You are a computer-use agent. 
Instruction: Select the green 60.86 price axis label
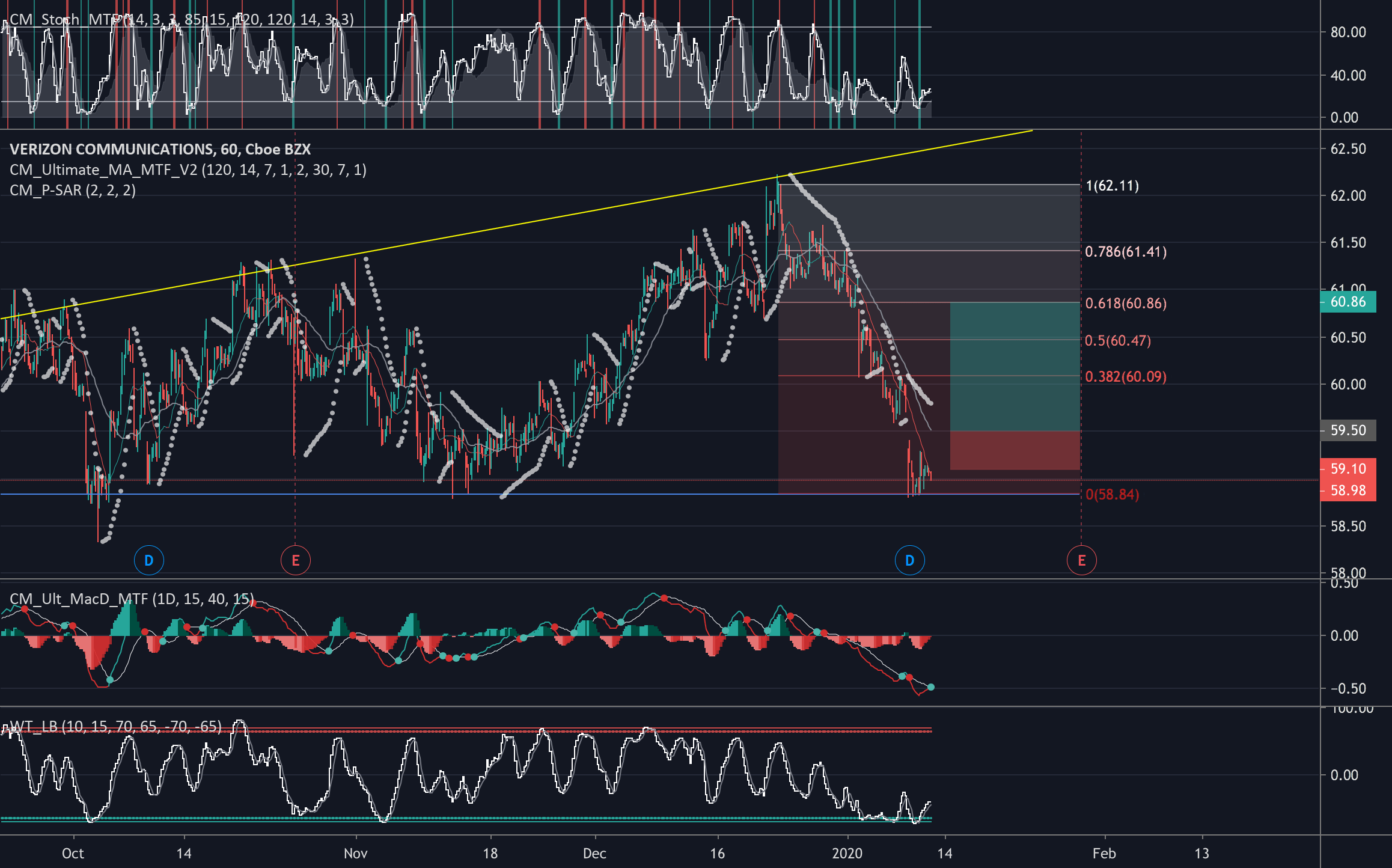pos(1348,302)
